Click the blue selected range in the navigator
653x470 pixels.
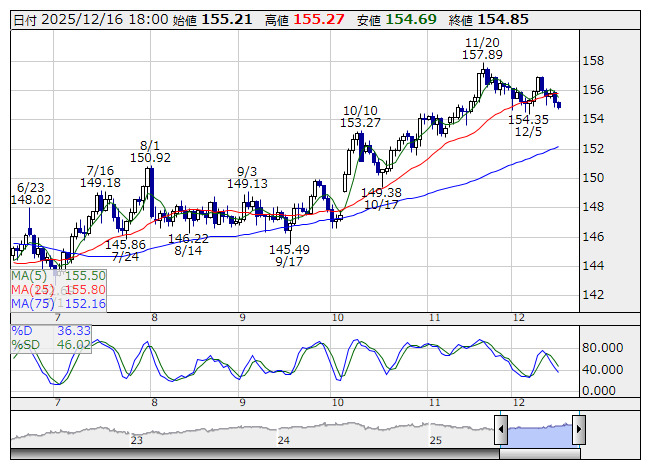pyautogui.click(x=540, y=432)
